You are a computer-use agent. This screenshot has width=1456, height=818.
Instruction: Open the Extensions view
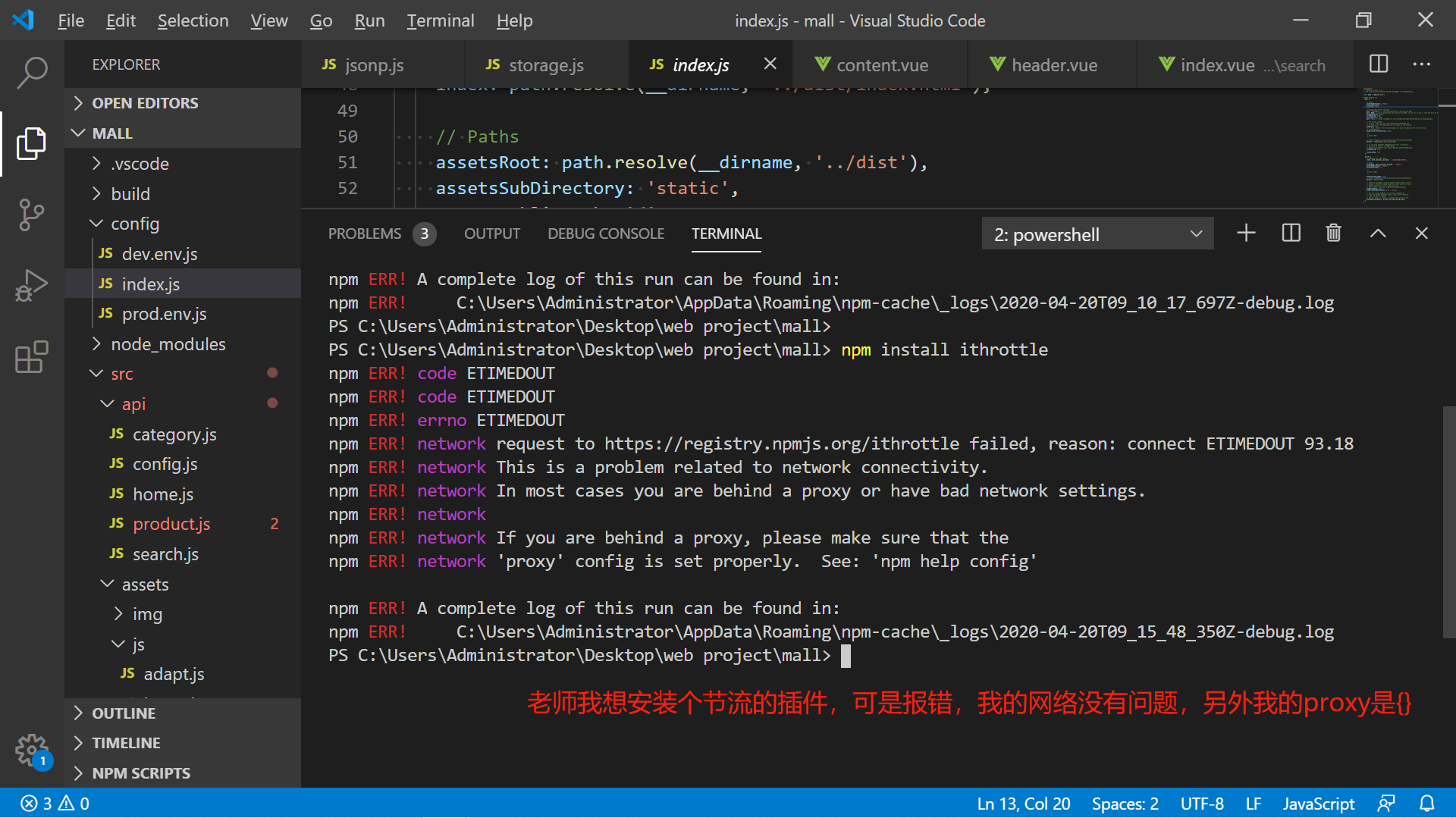click(x=32, y=356)
